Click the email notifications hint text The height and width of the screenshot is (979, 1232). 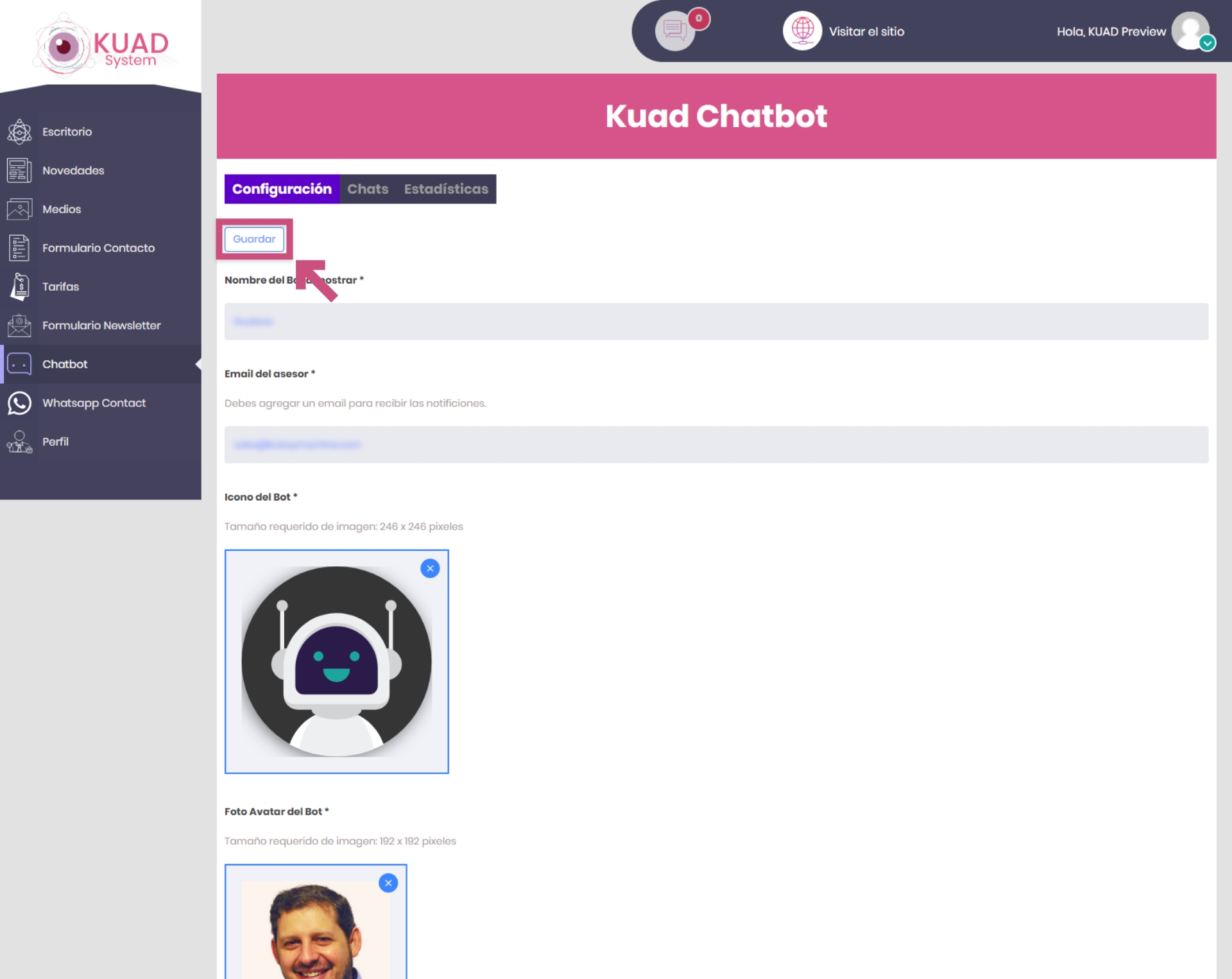pos(355,403)
